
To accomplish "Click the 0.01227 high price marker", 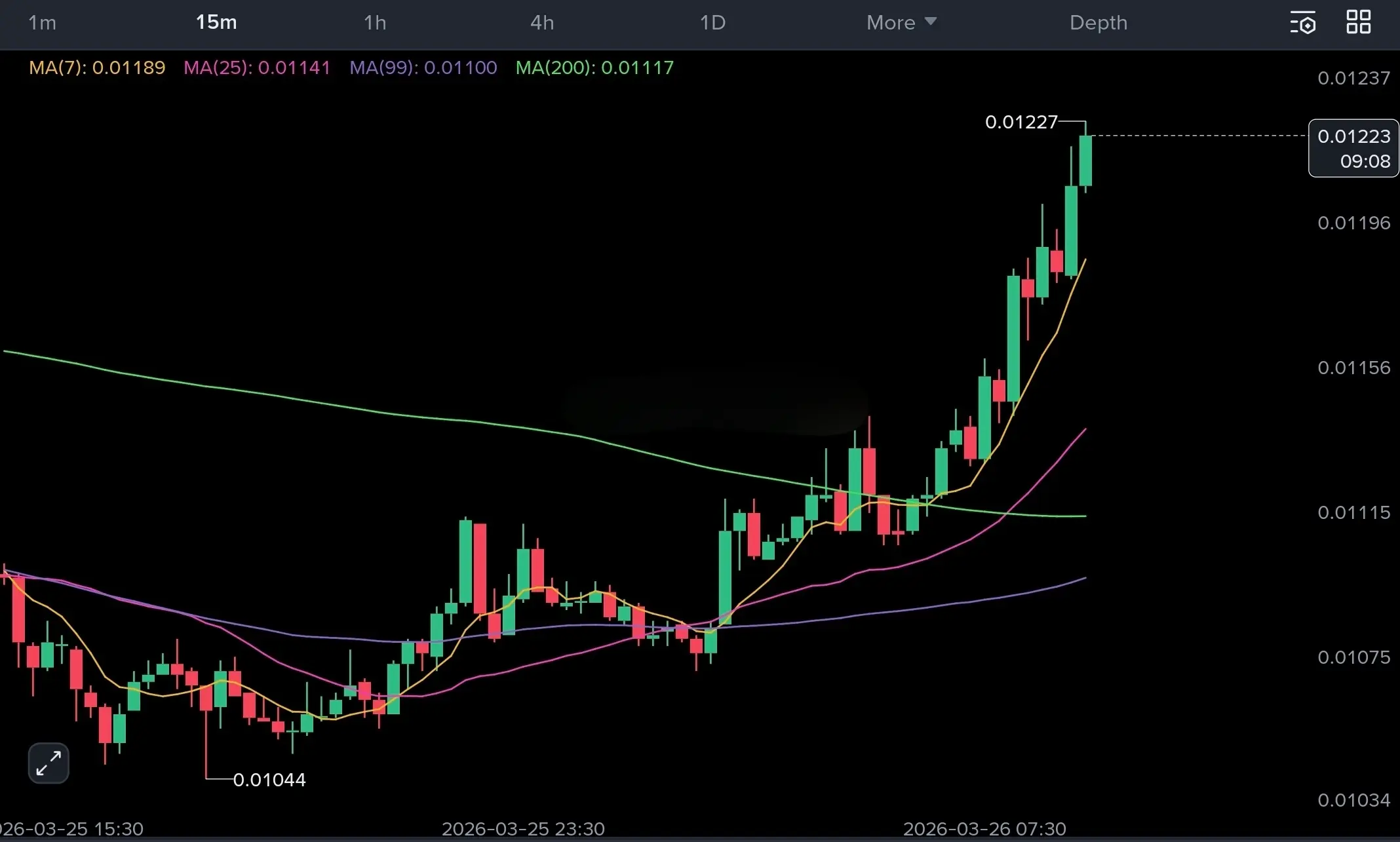I will [x=1021, y=122].
